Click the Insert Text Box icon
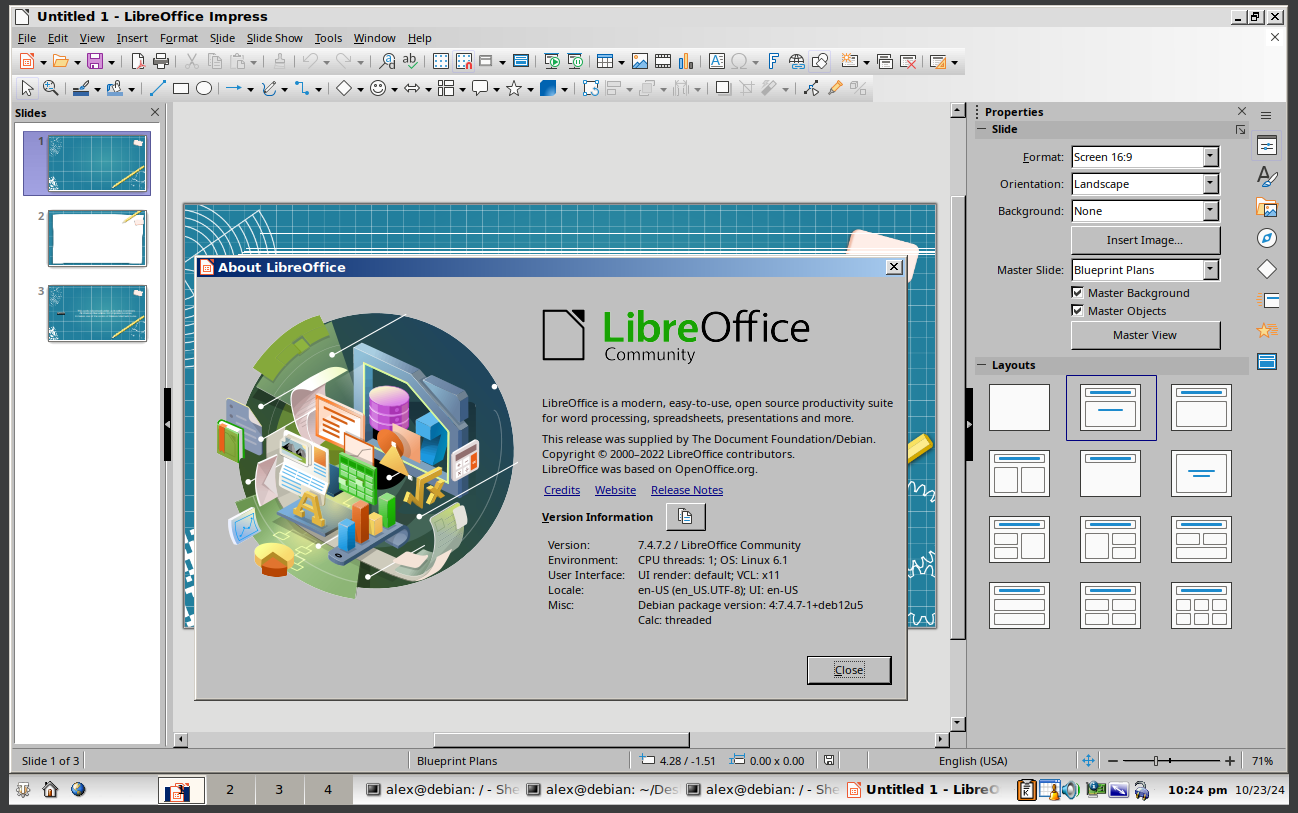 717,62
